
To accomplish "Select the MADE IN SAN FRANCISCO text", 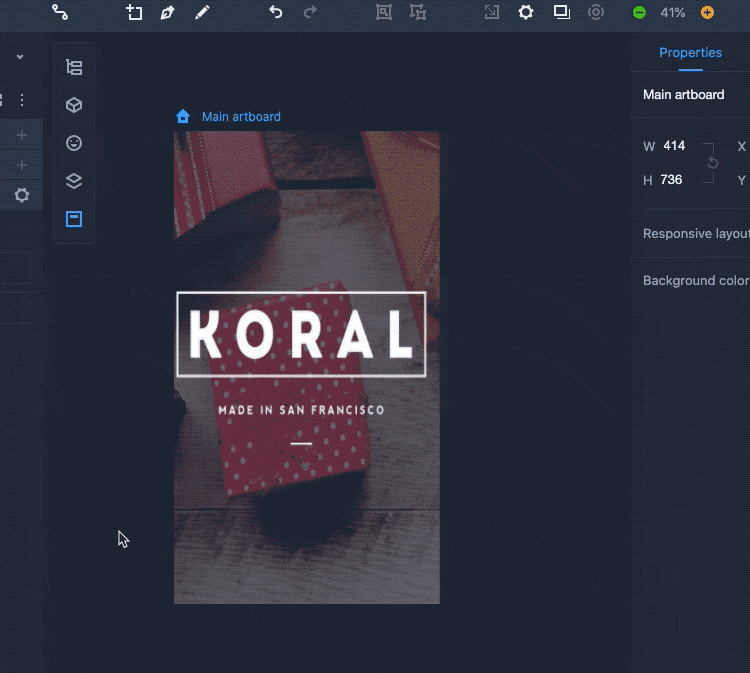I will (x=301, y=410).
